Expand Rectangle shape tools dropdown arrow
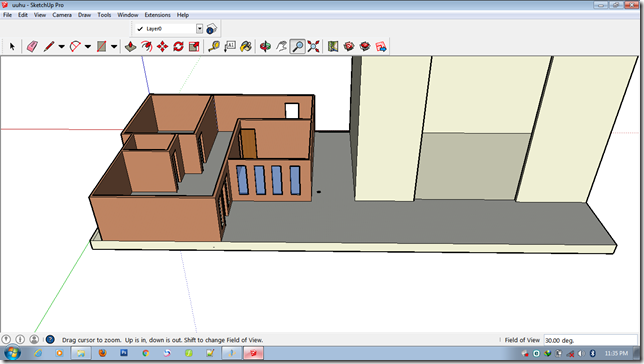644x364 pixels. 114,46
